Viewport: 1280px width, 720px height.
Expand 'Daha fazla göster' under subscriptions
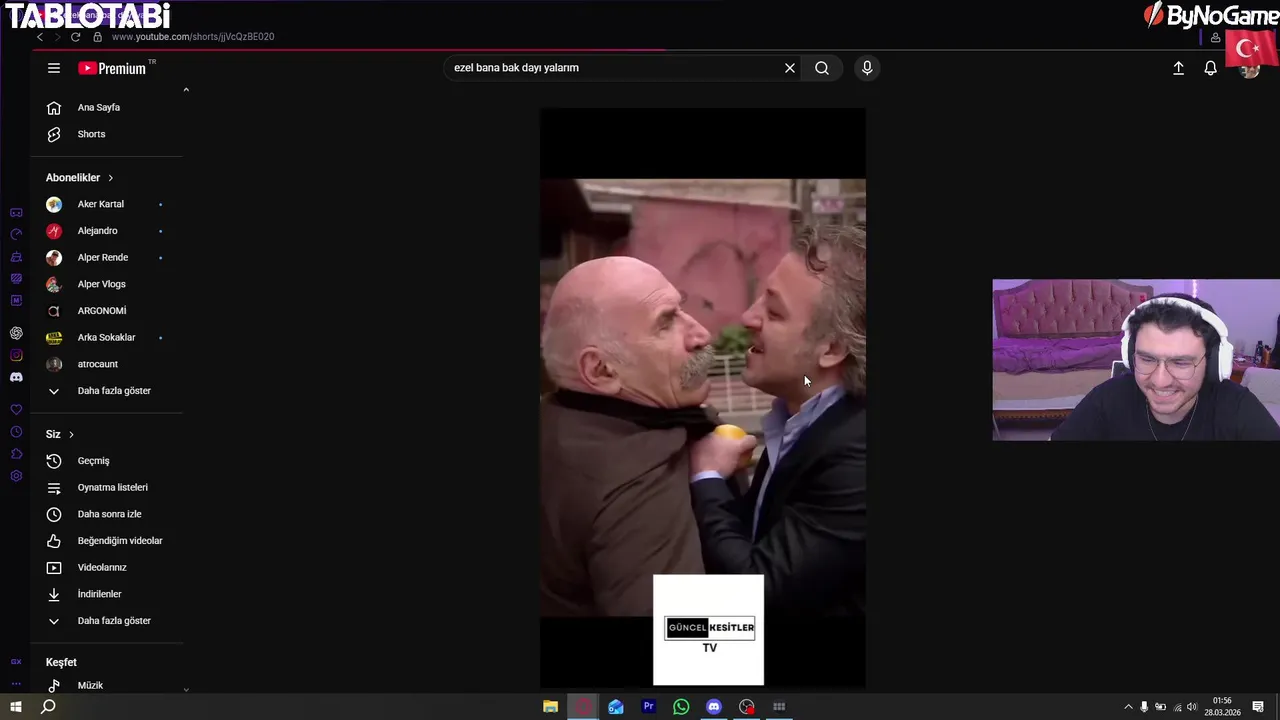tap(106, 391)
